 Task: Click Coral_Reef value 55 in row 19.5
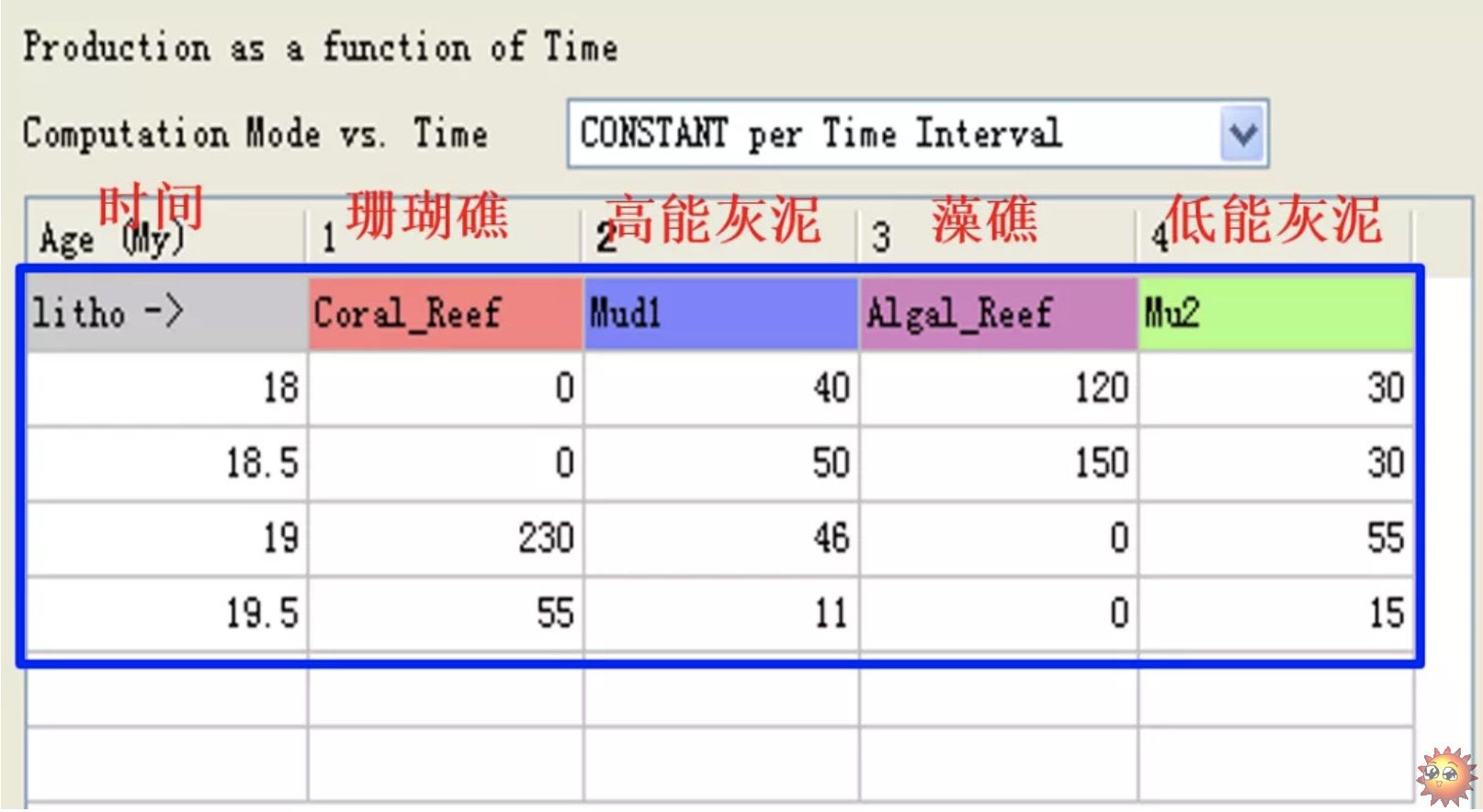(446, 614)
